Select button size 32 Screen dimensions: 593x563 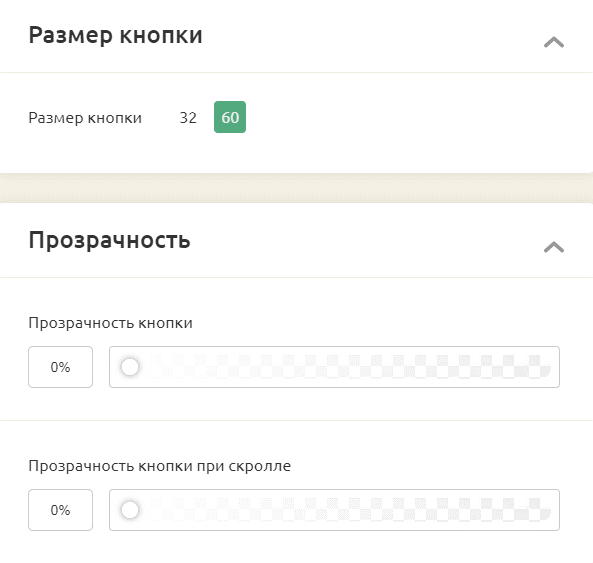(x=188, y=118)
